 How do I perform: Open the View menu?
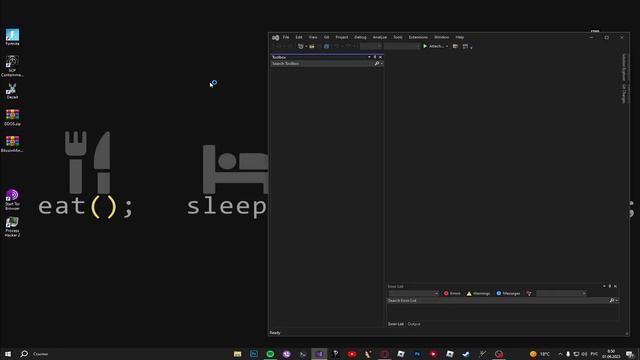[x=313, y=37]
